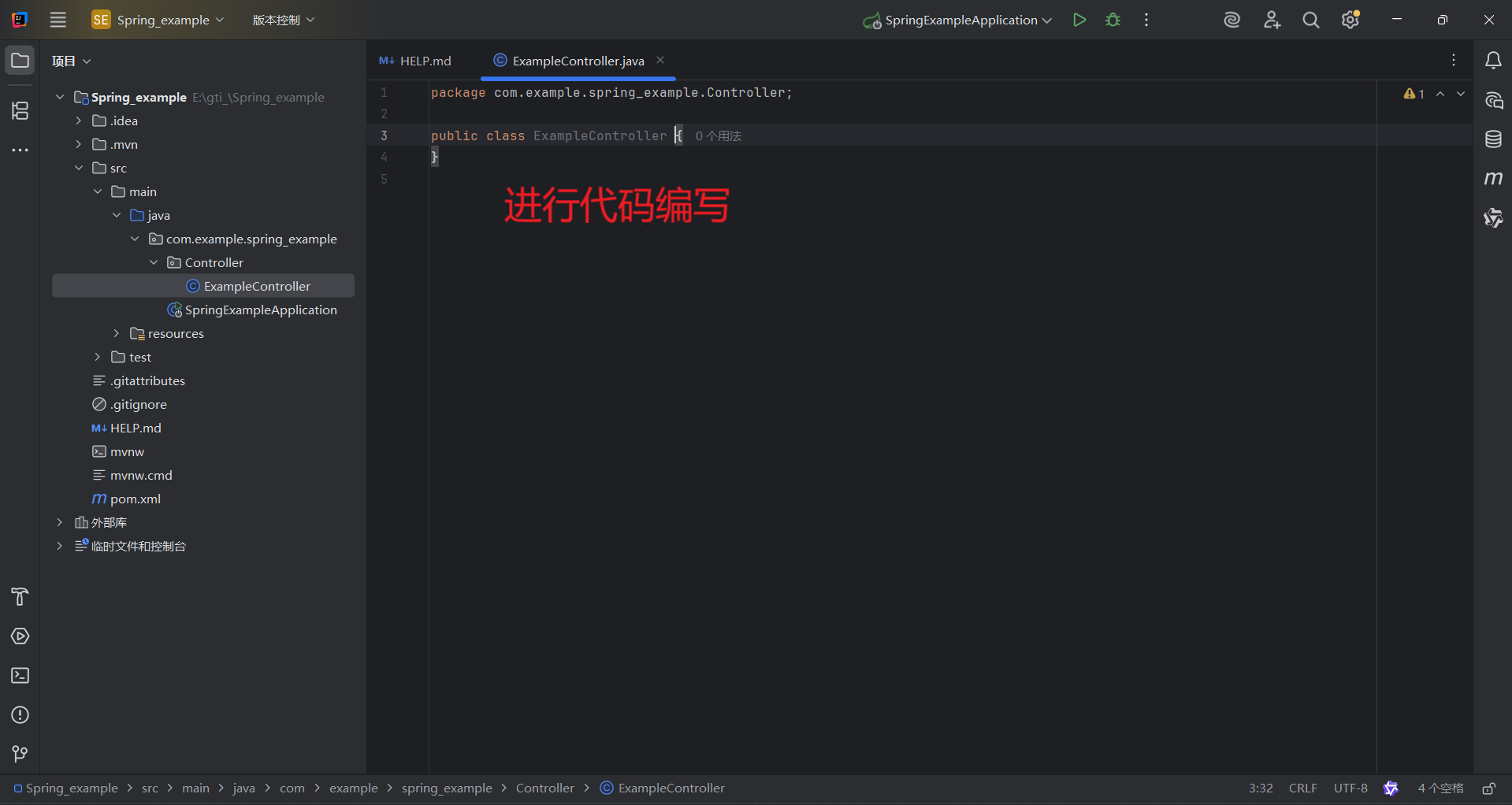Debug the application using the bug icon
The height and width of the screenshot is (805, 1512).
(x=1113, y=20)
